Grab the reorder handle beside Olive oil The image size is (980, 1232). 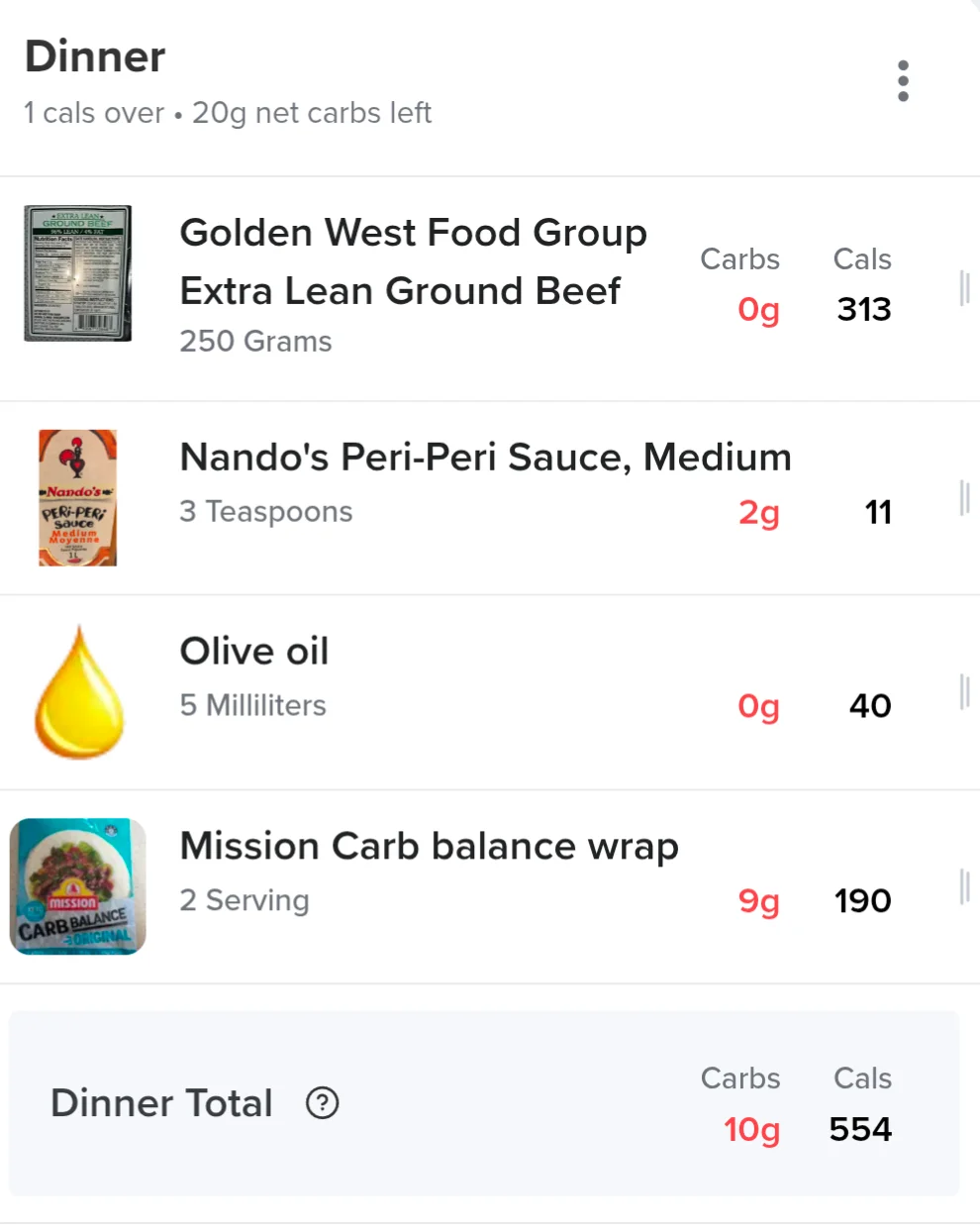pos(964,691)
